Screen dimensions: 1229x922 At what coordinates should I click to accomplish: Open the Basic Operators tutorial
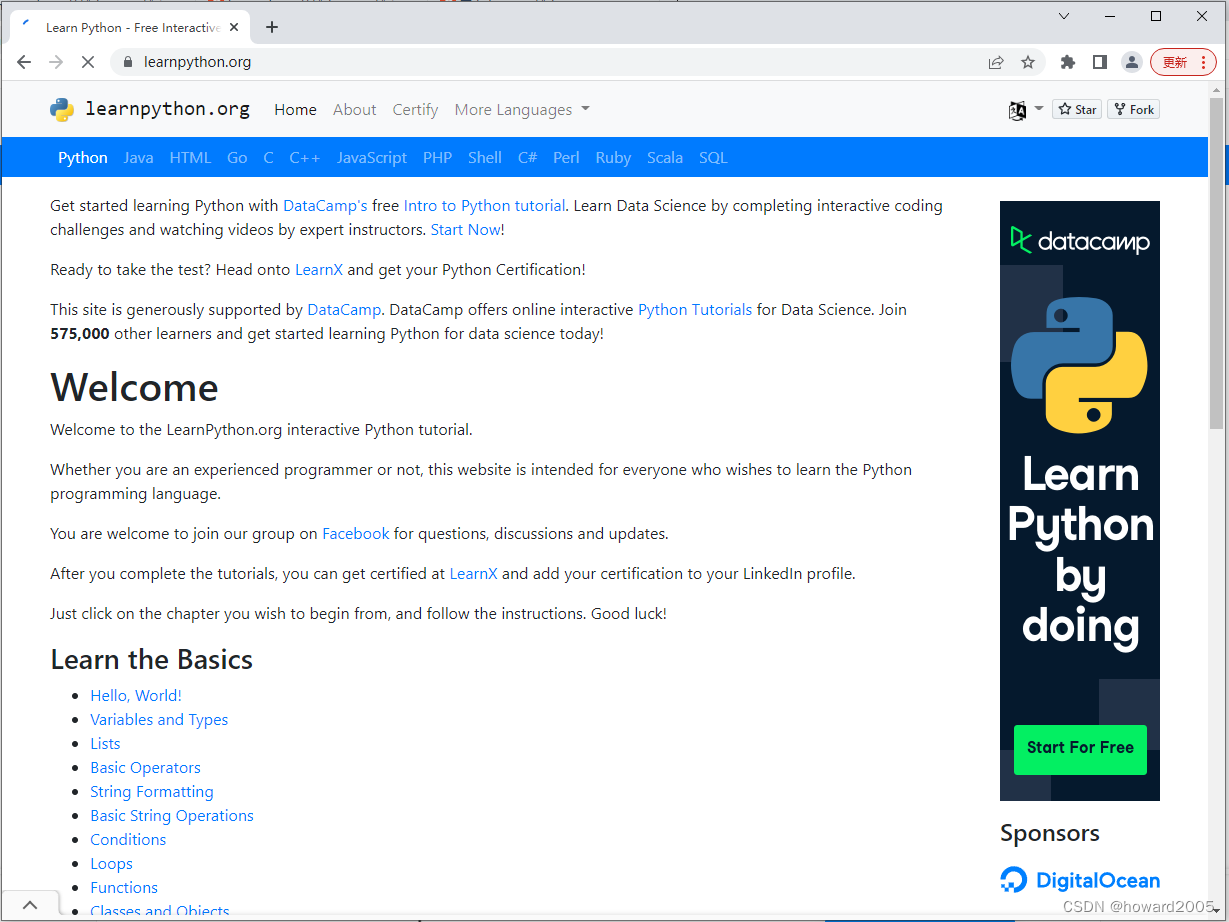(x=145, y=768)
